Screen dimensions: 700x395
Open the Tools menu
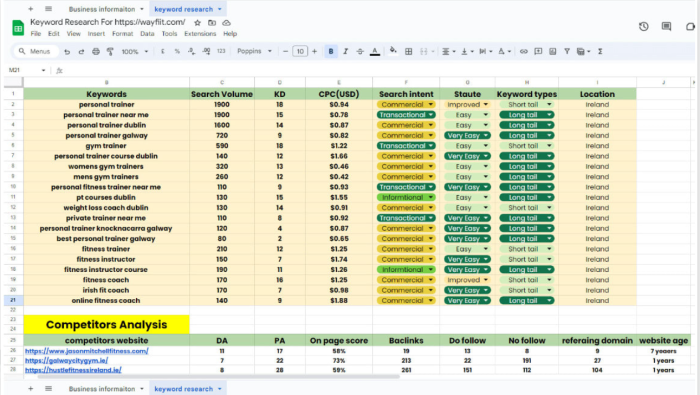(169, 34)
